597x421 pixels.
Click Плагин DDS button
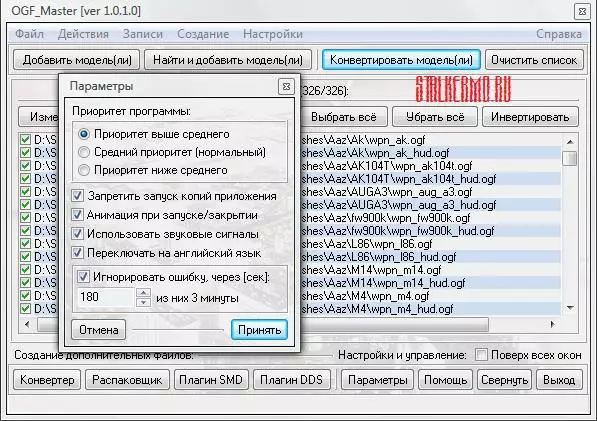tap(291, 380)
